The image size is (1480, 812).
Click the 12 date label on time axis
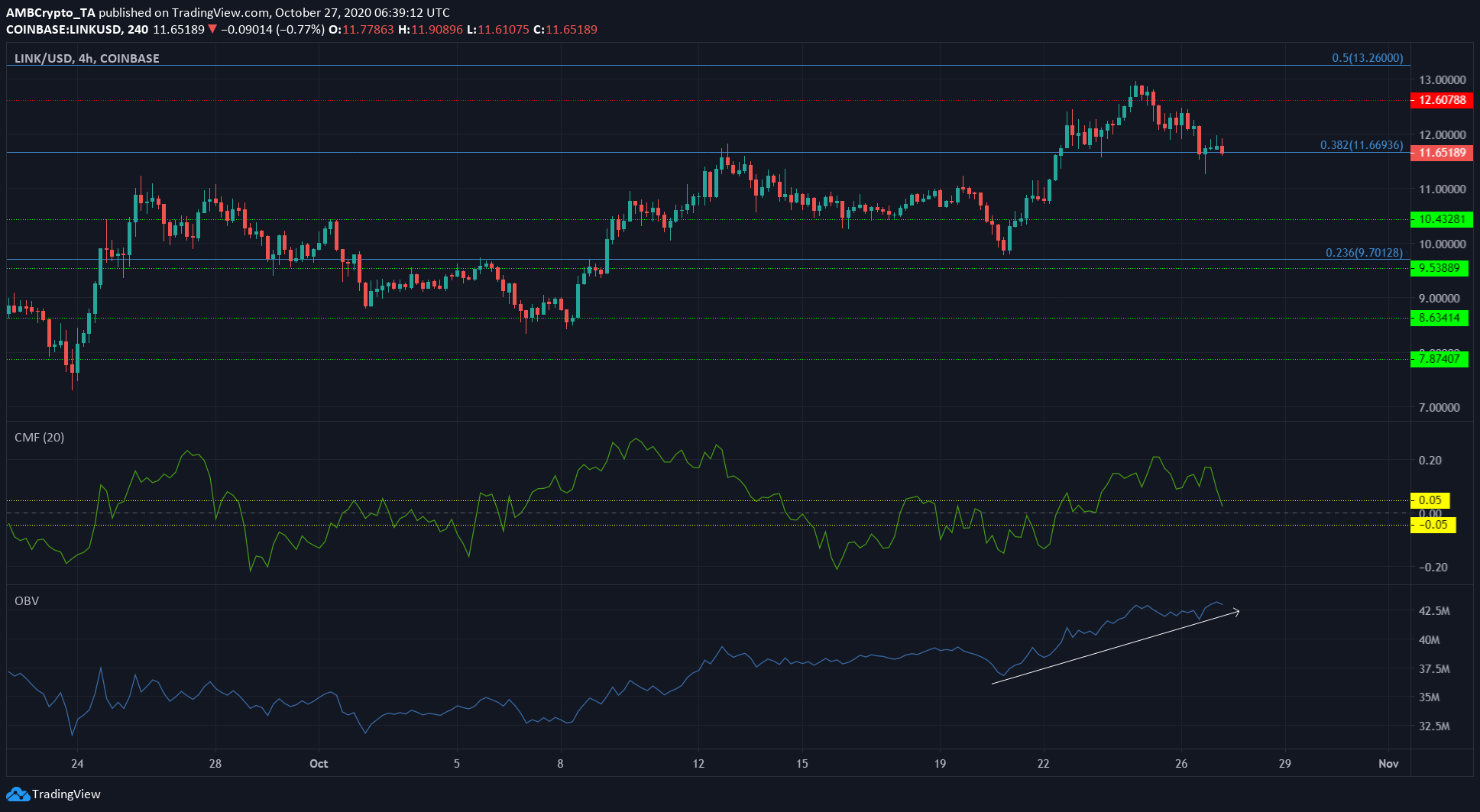[698, 764]
